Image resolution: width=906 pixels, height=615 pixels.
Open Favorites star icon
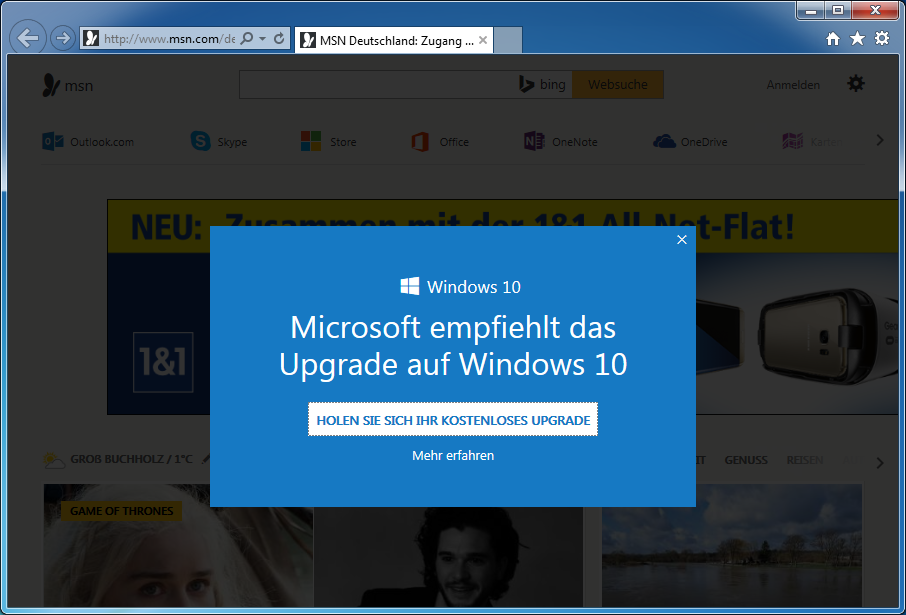pos(857,39)
